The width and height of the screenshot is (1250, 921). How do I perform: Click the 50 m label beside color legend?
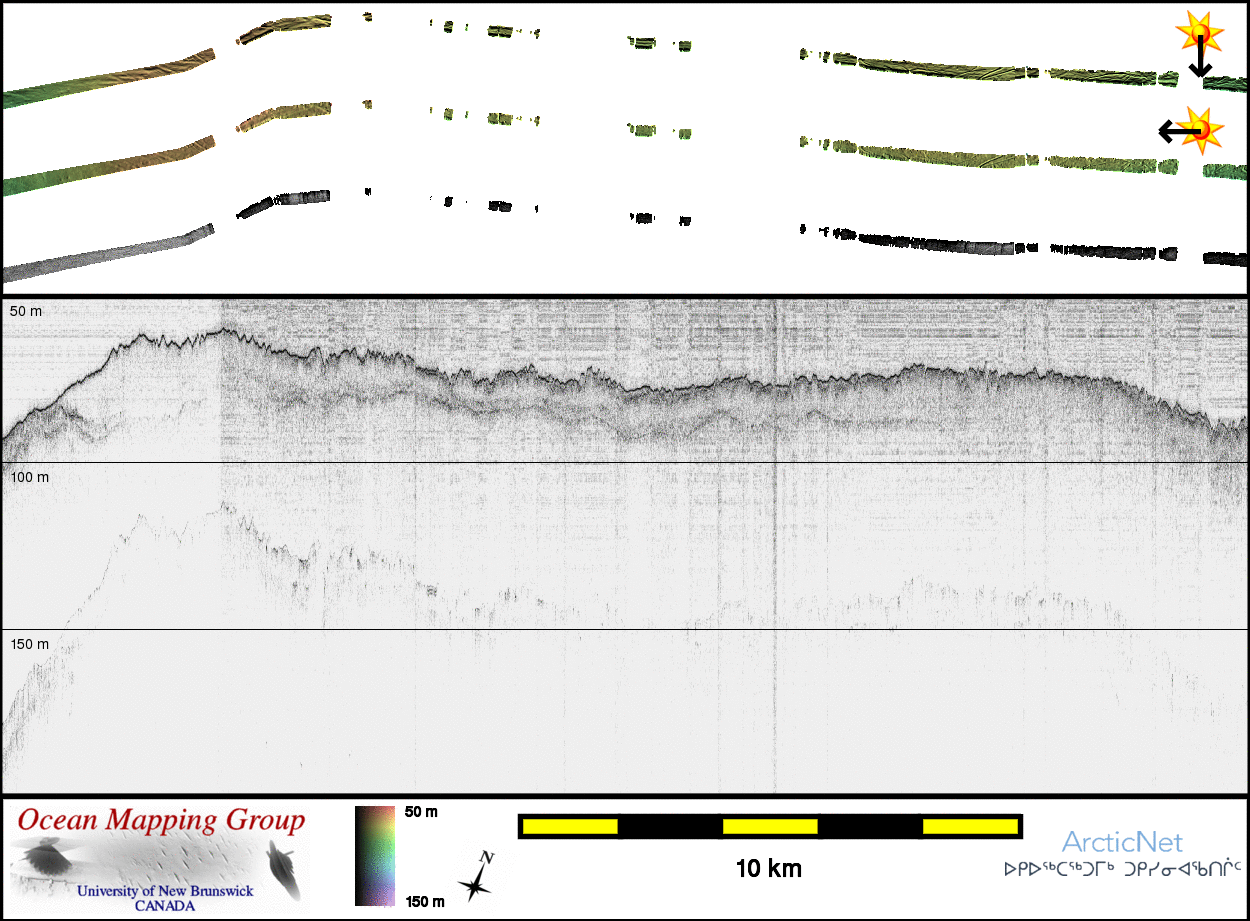point(420,811)
